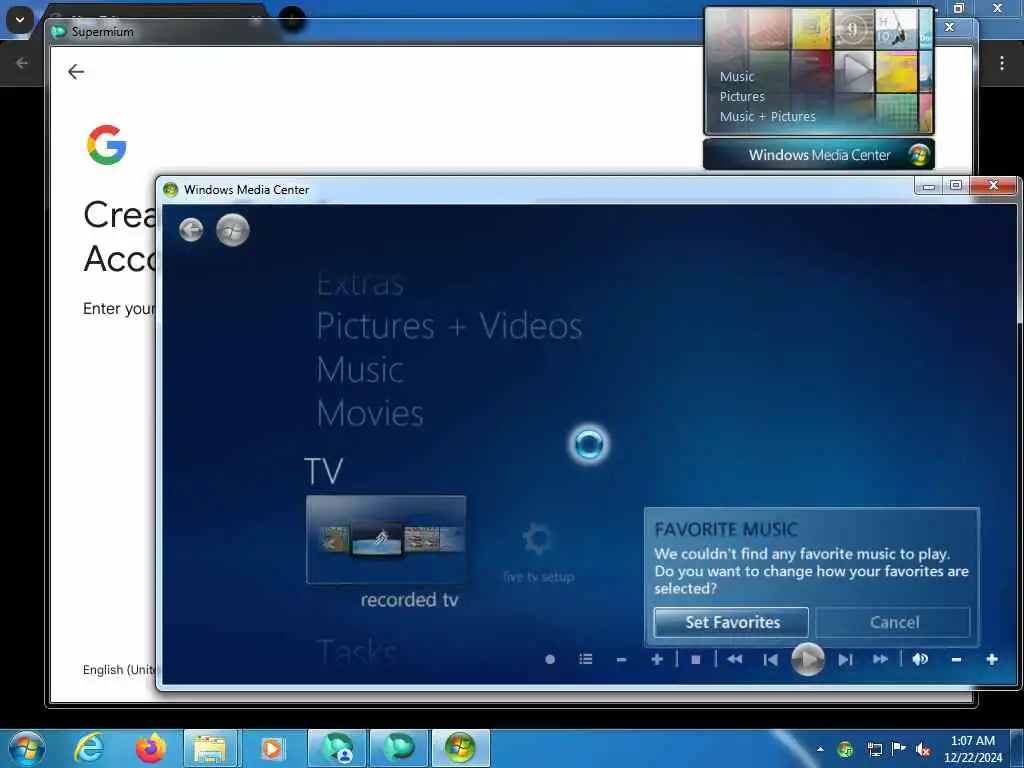This screenshot has width=1024, height=768.
Task: Click Set Favorites in Favorite Music dialog
Action: pyautogui.click(x=731, y=622)
